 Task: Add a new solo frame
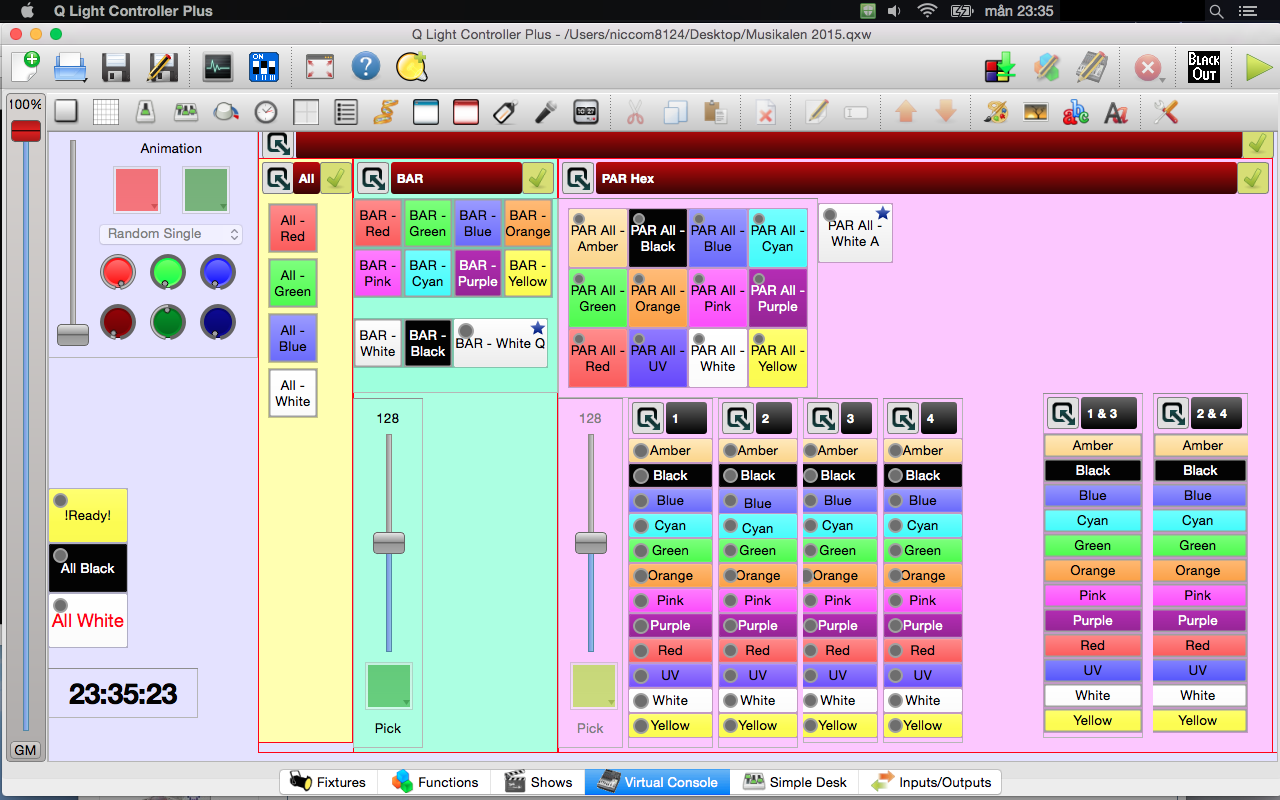(466, 111)
